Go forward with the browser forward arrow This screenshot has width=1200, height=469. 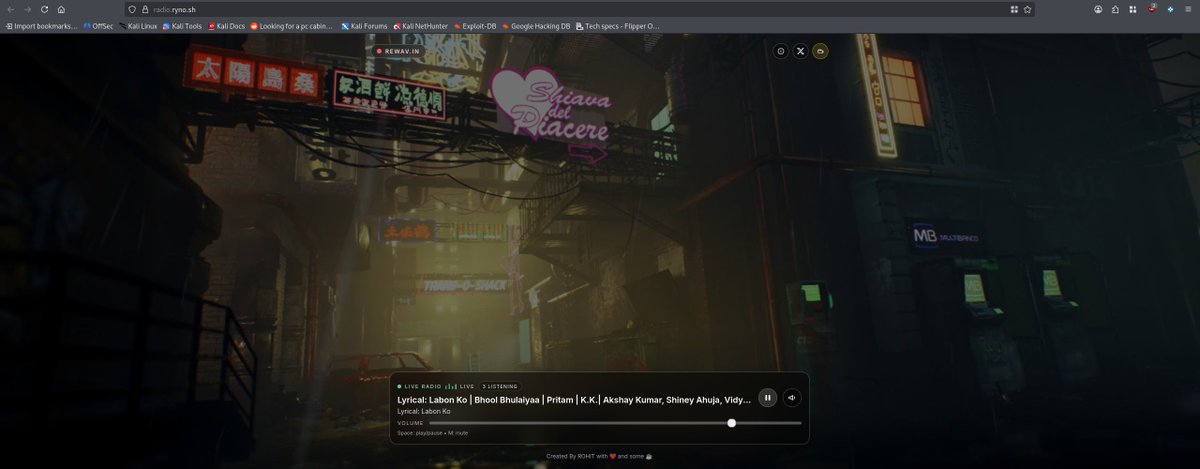pos(27,9)
